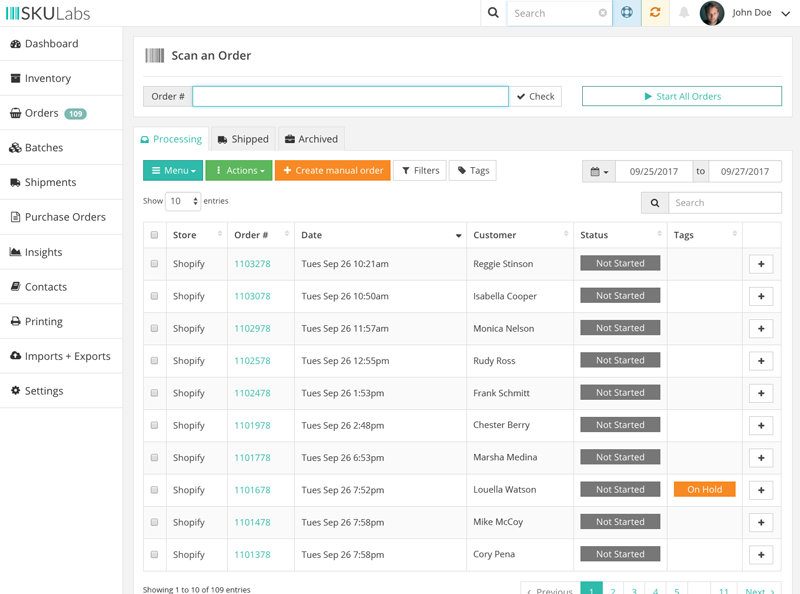Image resolution: width=800 pixels, height=594 pixels.
Task: Open Dashboard in the sidebar
Action: 61,44
